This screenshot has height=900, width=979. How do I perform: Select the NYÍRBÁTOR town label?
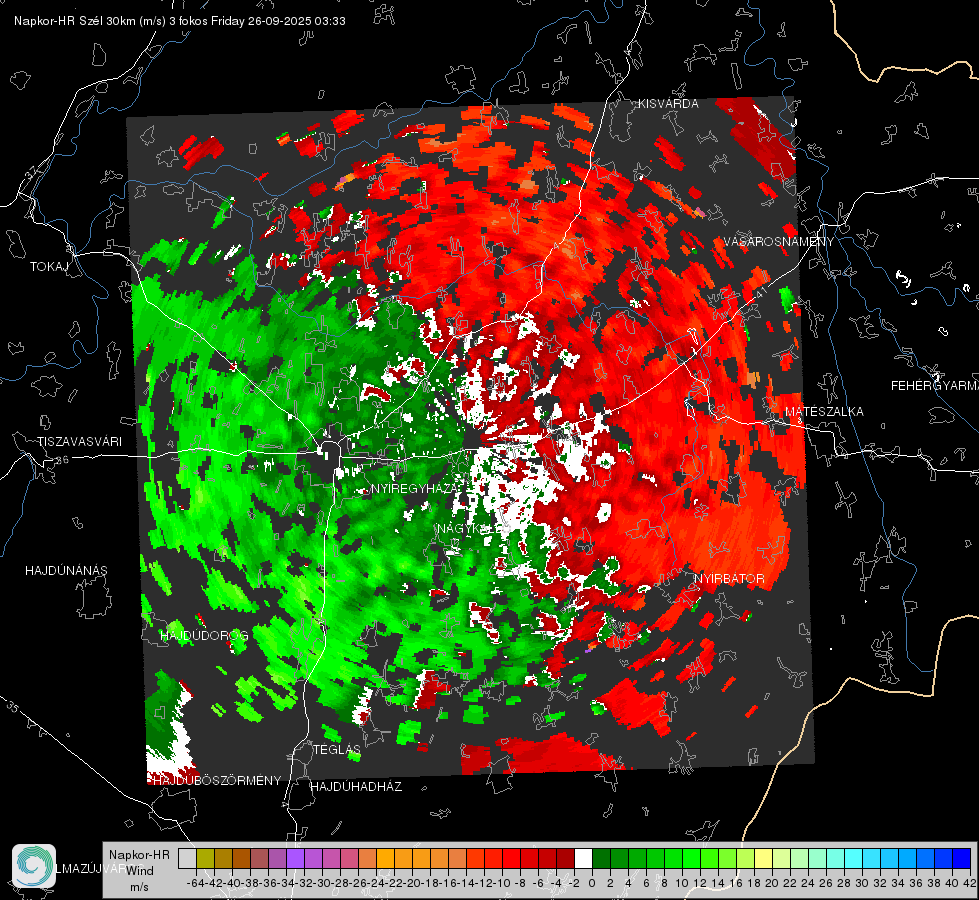(x=729, y=579)
